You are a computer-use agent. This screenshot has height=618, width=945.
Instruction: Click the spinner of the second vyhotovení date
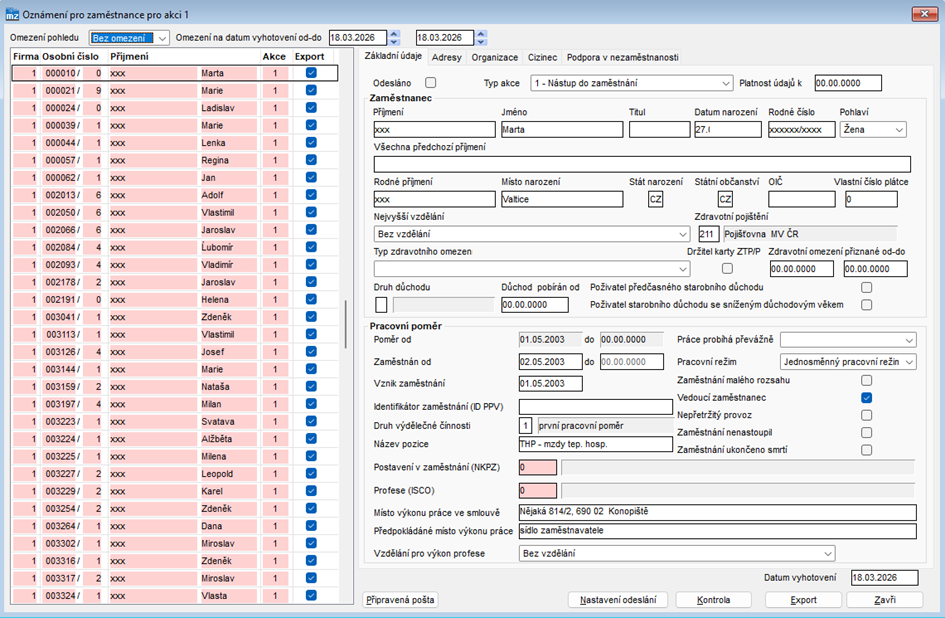click(x=481, y=38)
